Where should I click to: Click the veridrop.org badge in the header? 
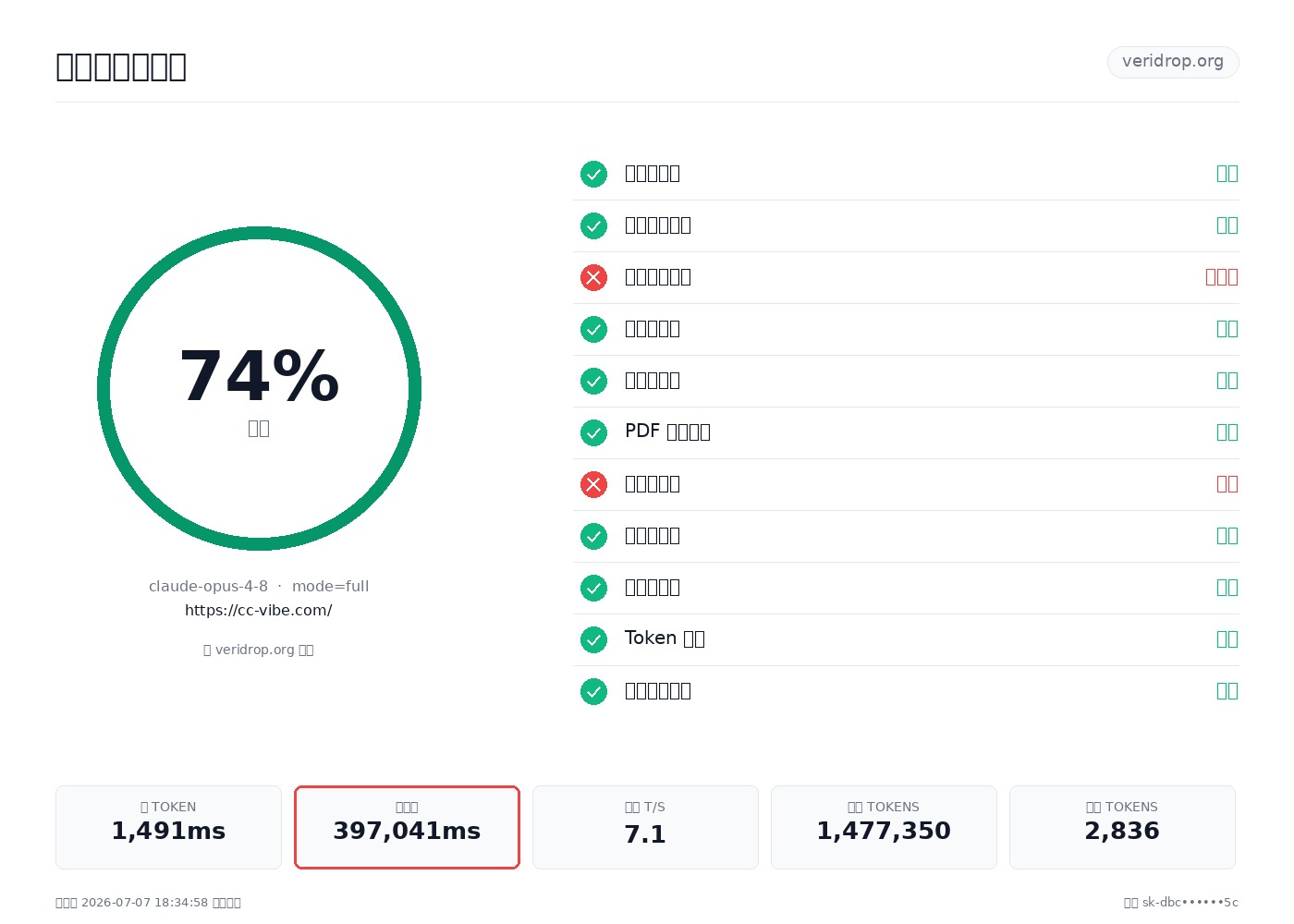[x=1173, y=62]
